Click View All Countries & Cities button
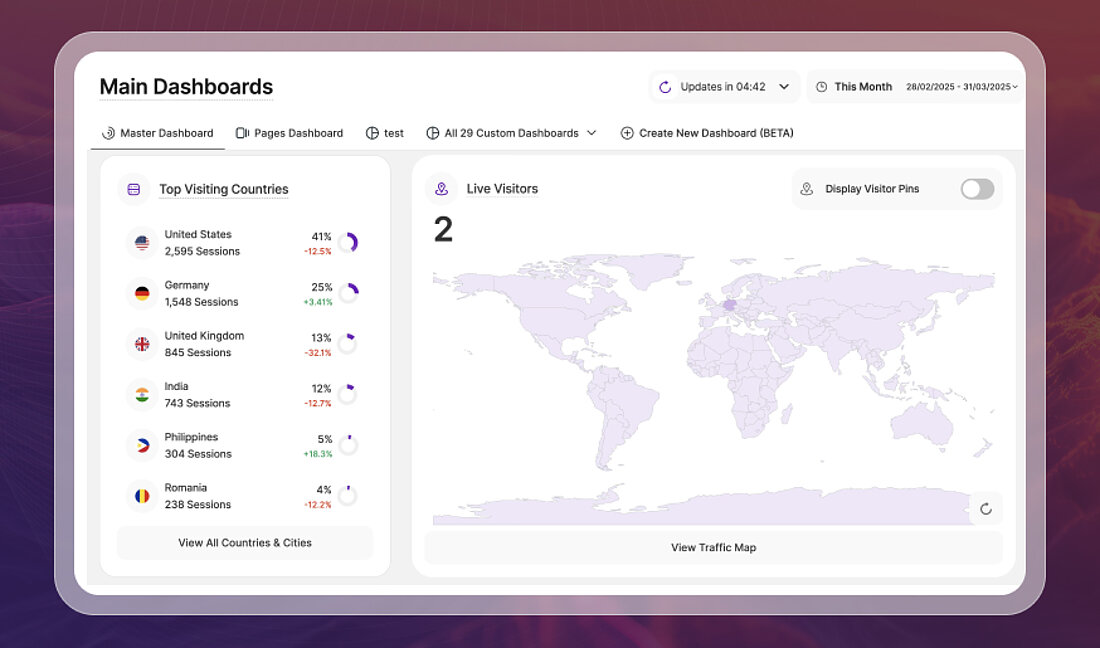Screen dimensions: 1100x648 pyautogui.click(x=245, y=543)
